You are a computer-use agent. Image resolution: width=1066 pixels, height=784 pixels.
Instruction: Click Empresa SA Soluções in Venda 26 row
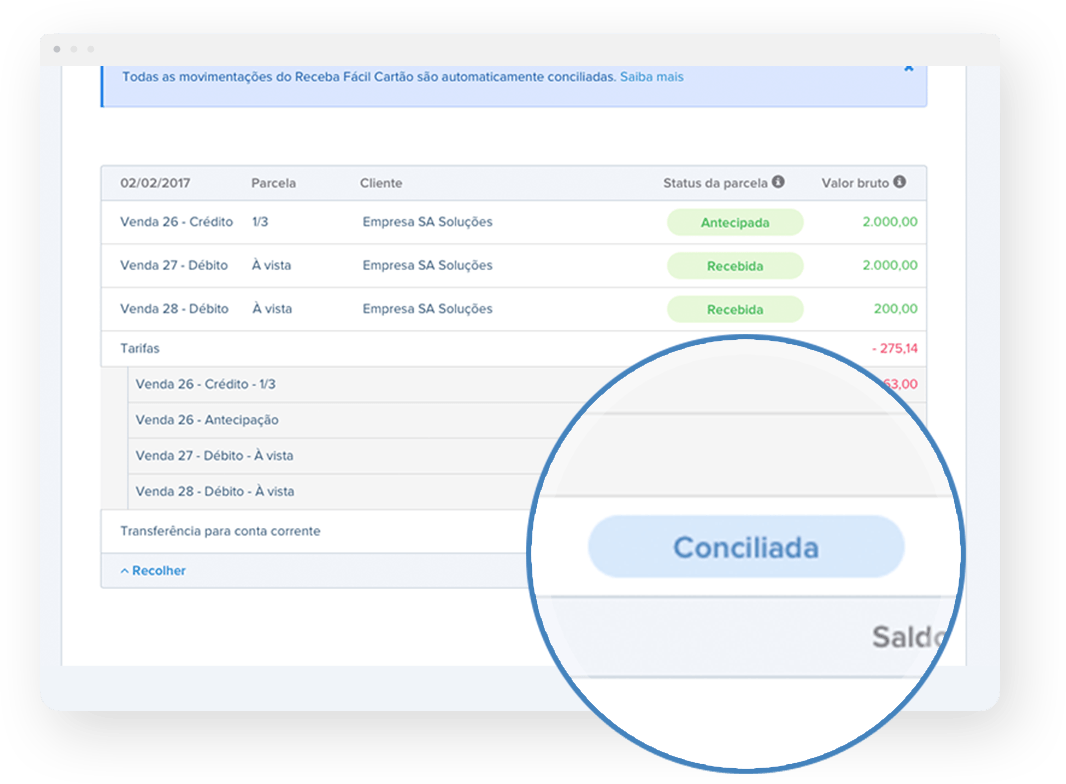click(427, 222)
